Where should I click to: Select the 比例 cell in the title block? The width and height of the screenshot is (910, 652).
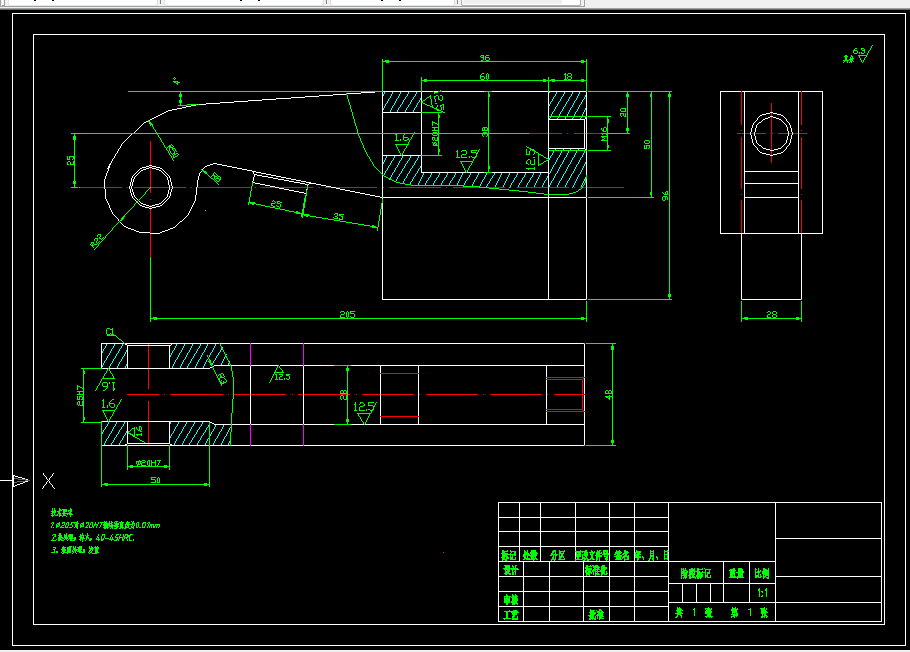(x=762, y=574)
